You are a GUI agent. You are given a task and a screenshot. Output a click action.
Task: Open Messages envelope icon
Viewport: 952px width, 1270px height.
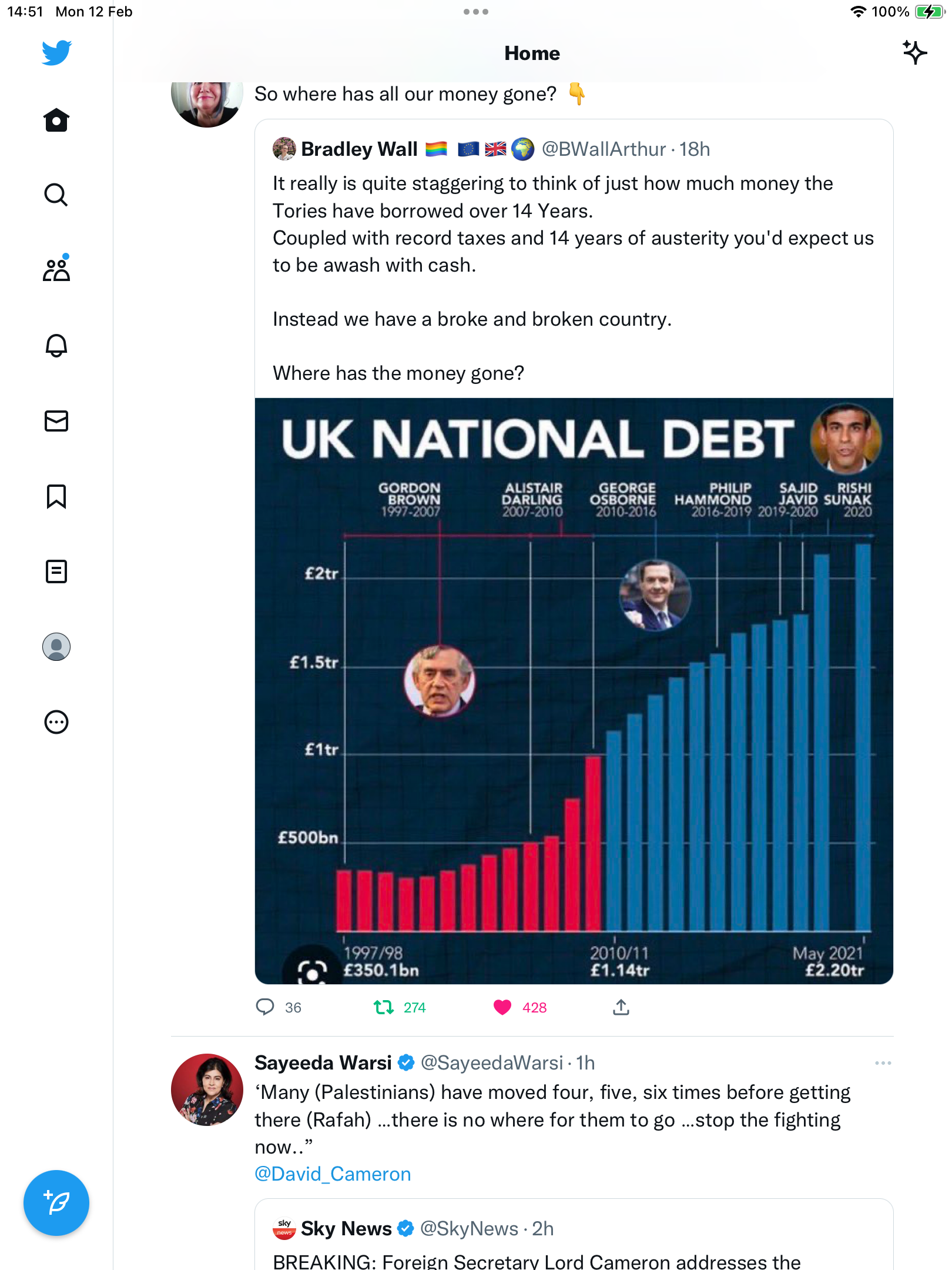pos(56,421)
